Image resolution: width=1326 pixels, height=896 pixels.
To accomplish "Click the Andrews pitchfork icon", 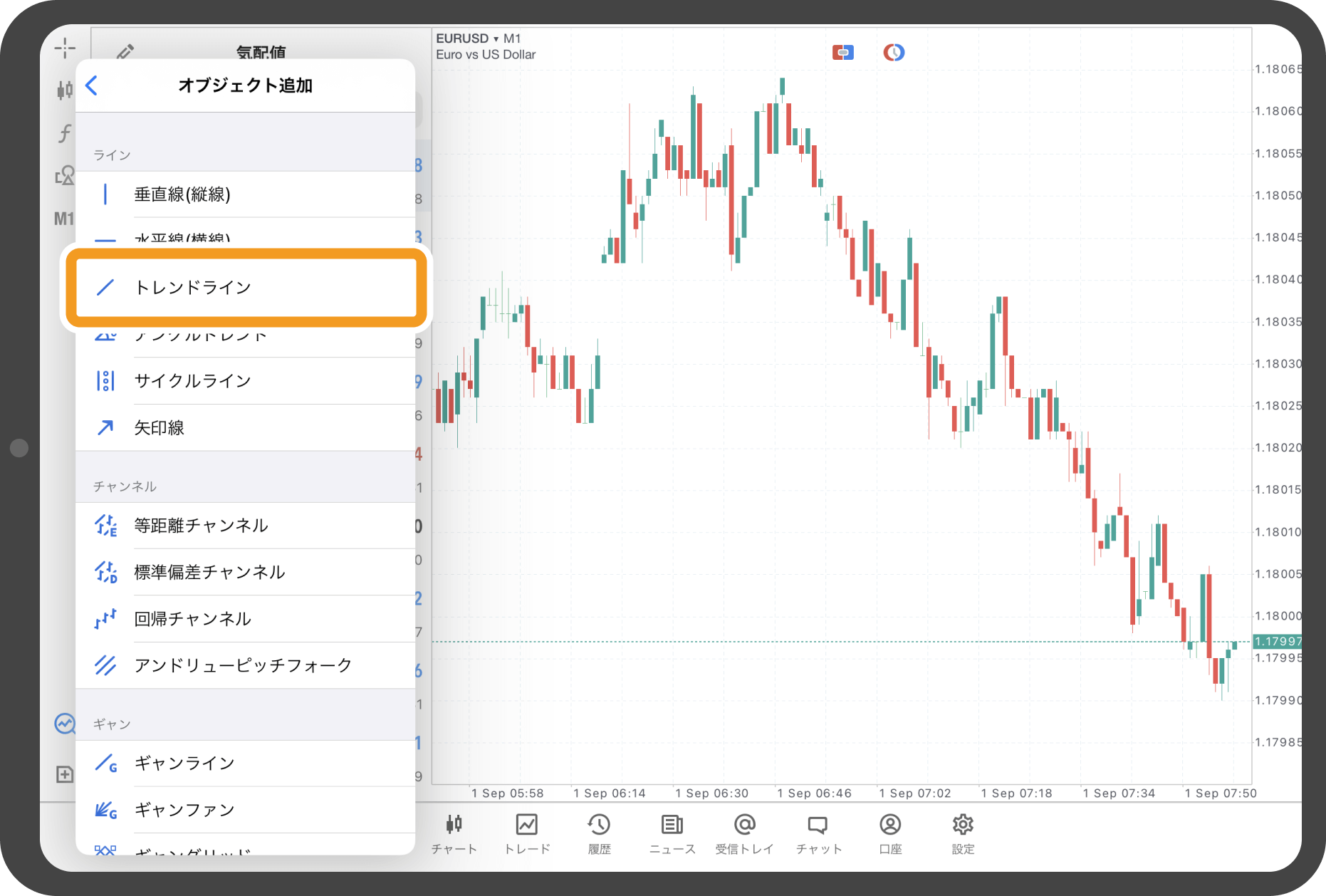I will 105,665.
